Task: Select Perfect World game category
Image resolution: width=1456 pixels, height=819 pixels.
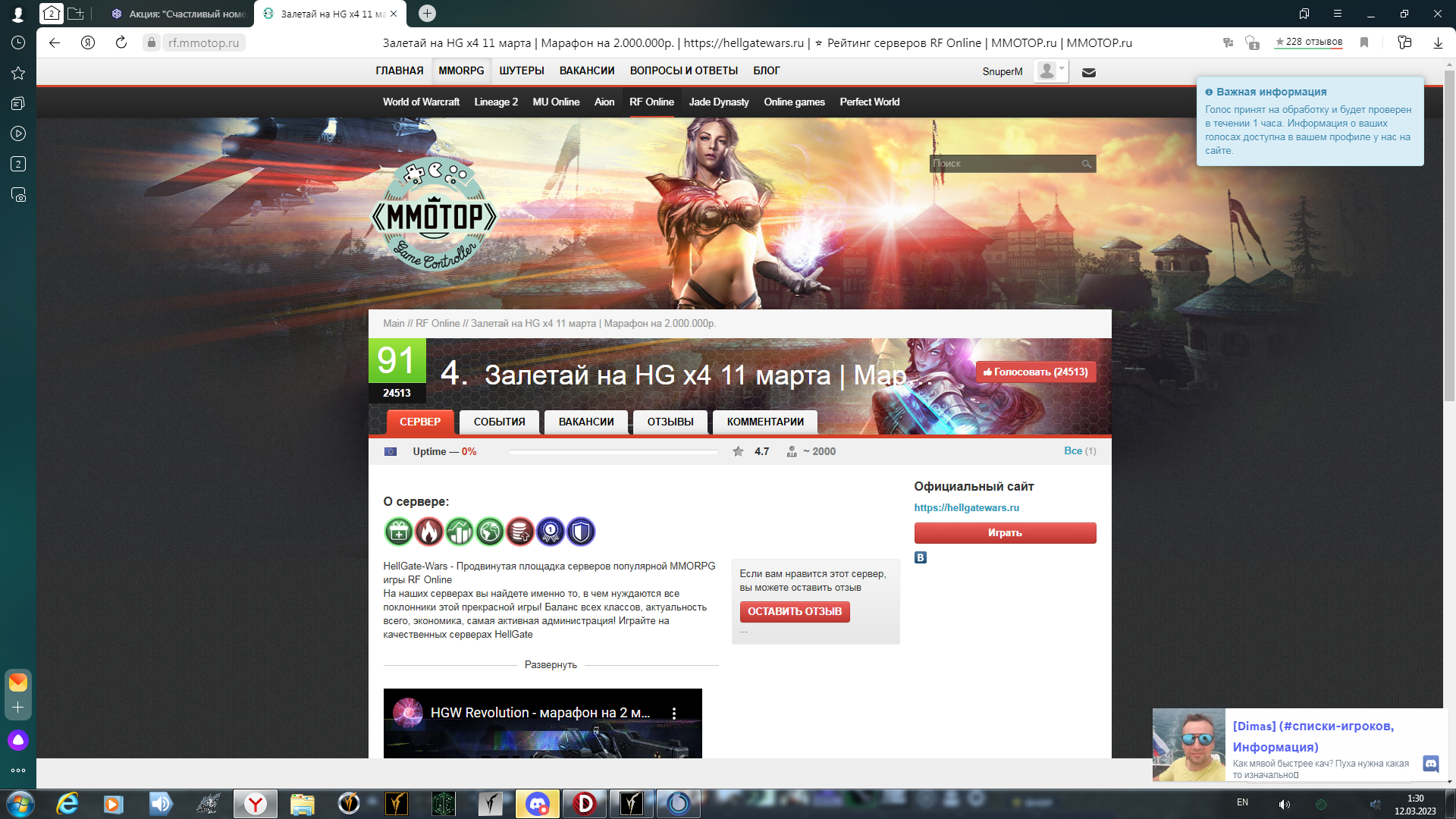Action: coord(870,102)
